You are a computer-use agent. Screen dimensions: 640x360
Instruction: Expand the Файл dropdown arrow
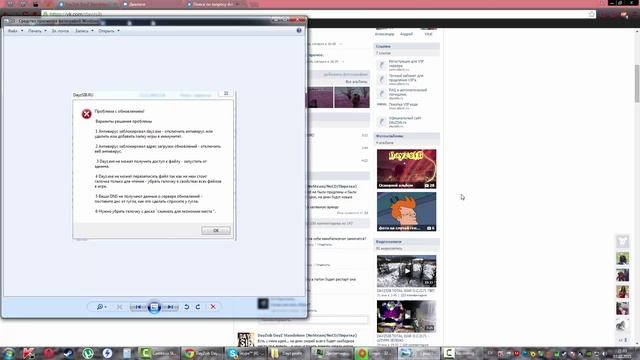[22, 31]
